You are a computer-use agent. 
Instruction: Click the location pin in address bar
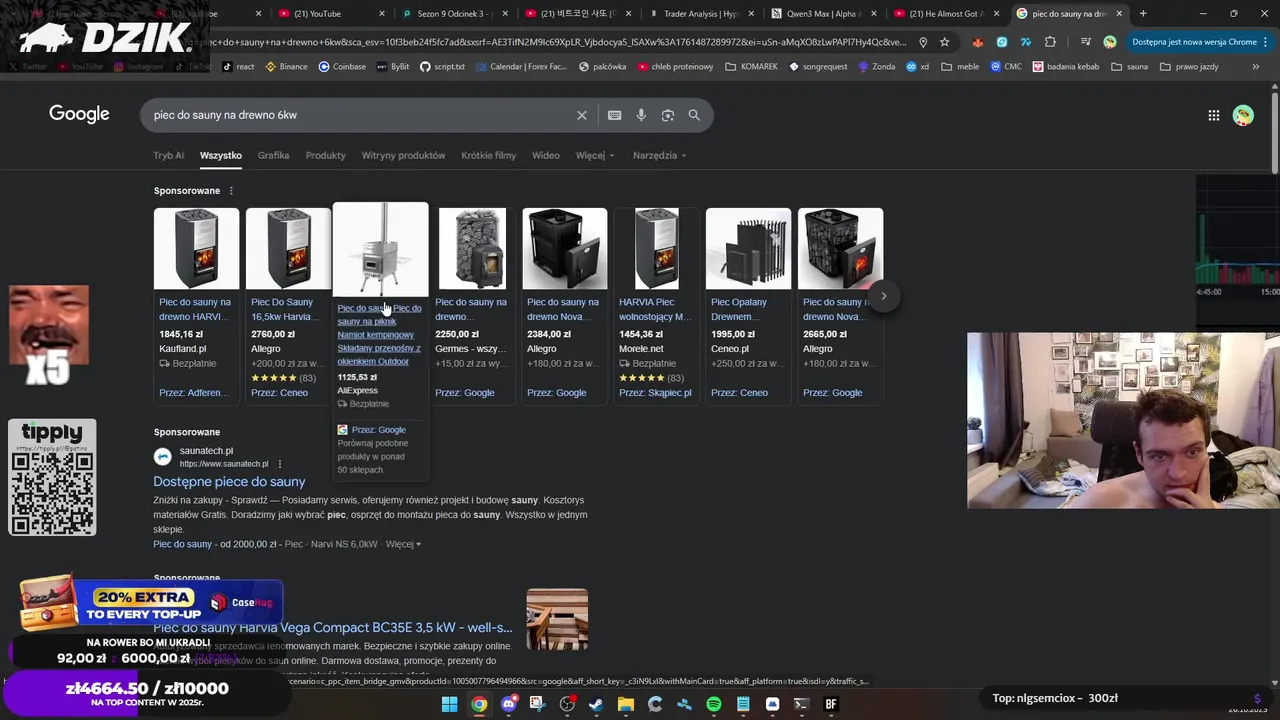[x=923, y=42]
